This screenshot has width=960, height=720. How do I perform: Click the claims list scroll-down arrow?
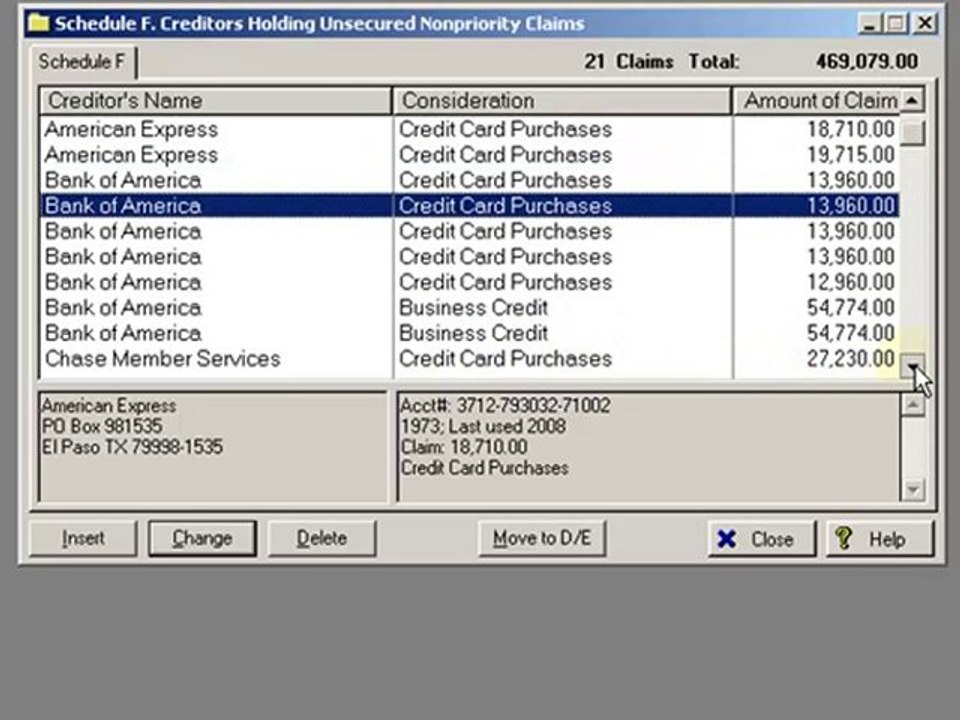pyautogui.click(x=912, y=366)
